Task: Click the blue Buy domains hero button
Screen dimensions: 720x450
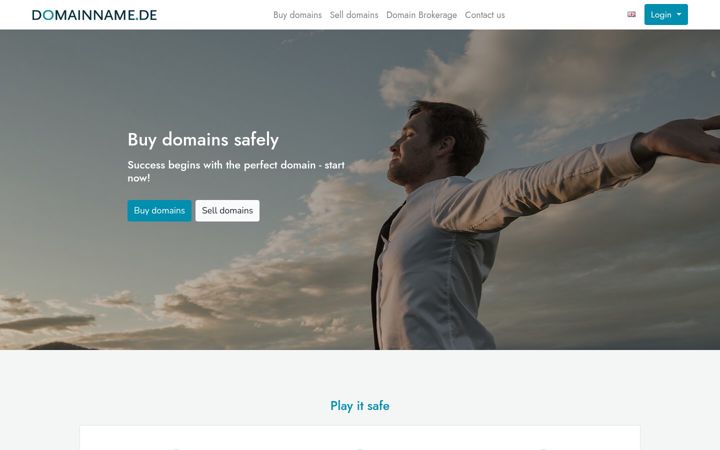Action: coord(159,211)
